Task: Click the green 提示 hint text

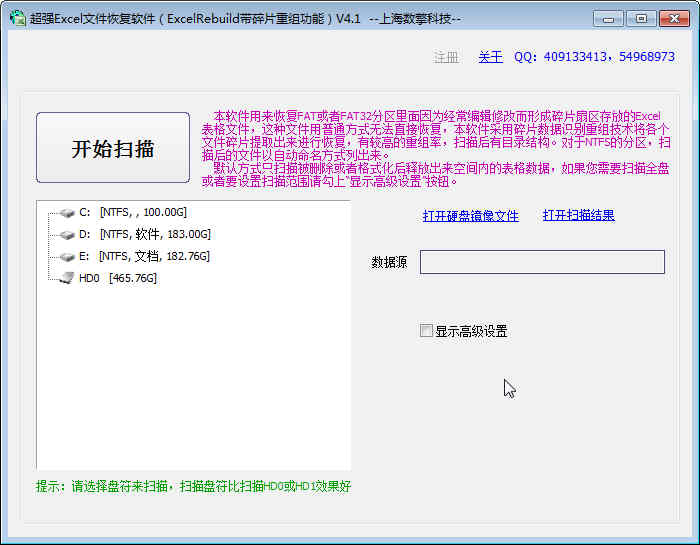Action: point(193,486)
